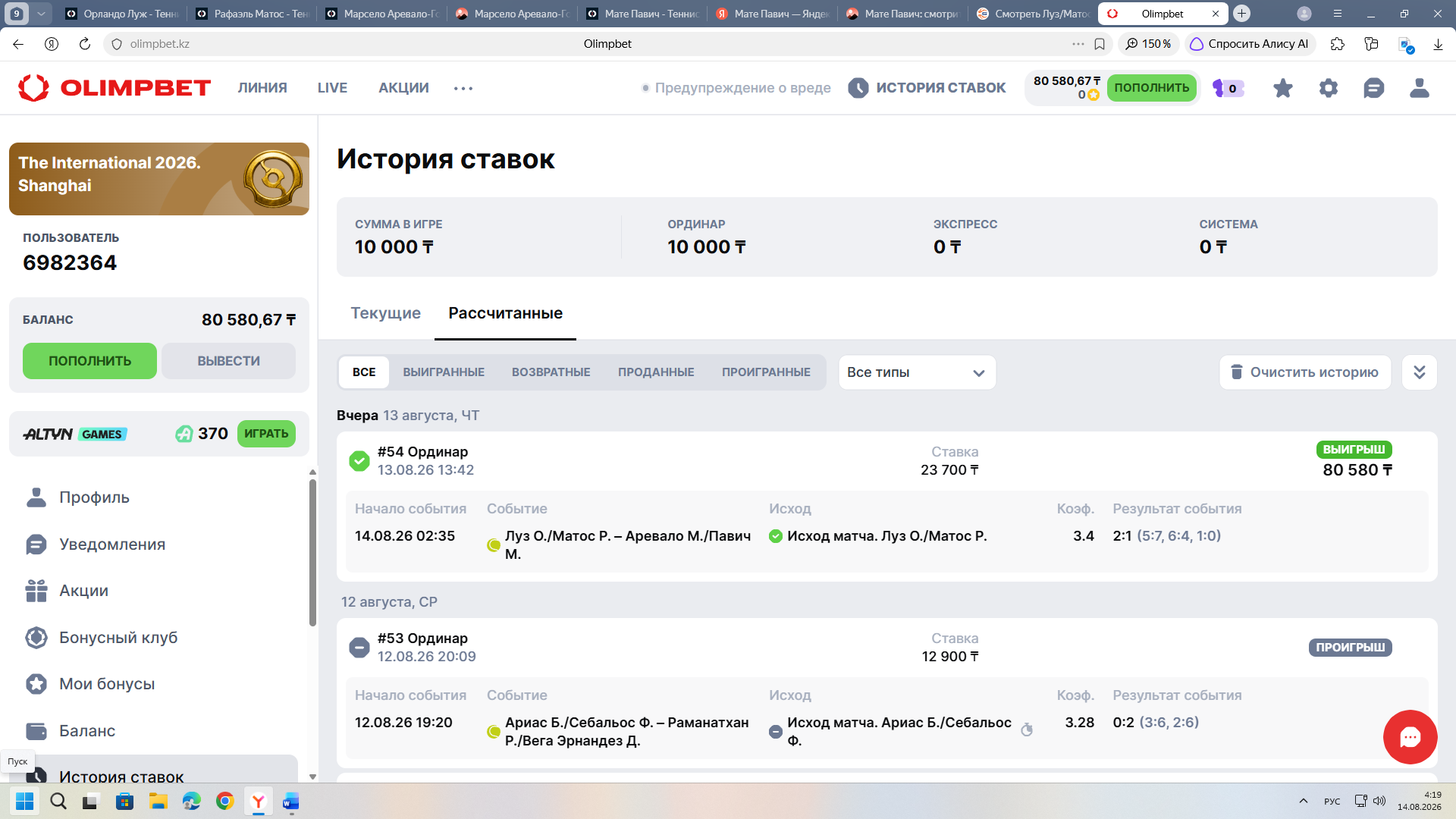
Task: Click the browser back arrow
Action: coord(18,44)
